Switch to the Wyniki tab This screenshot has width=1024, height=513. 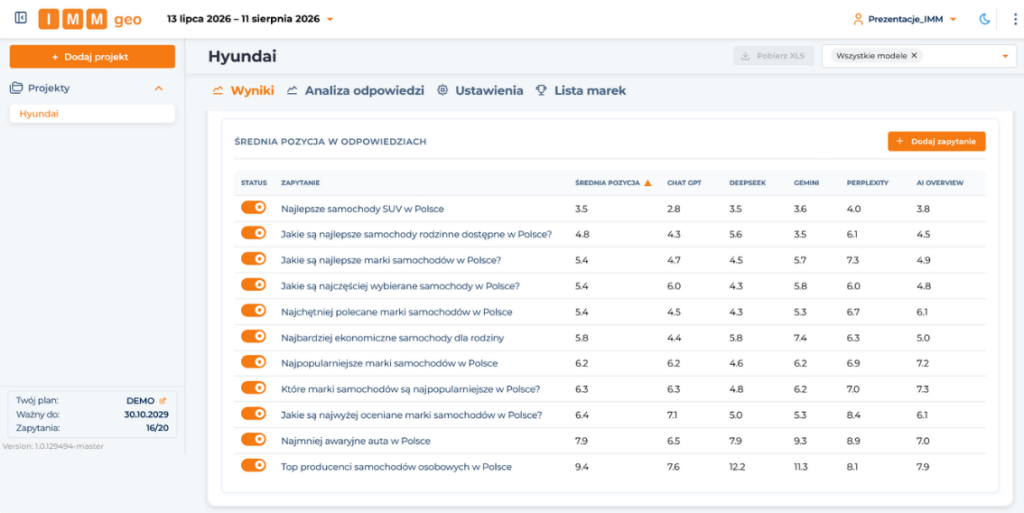243,91
